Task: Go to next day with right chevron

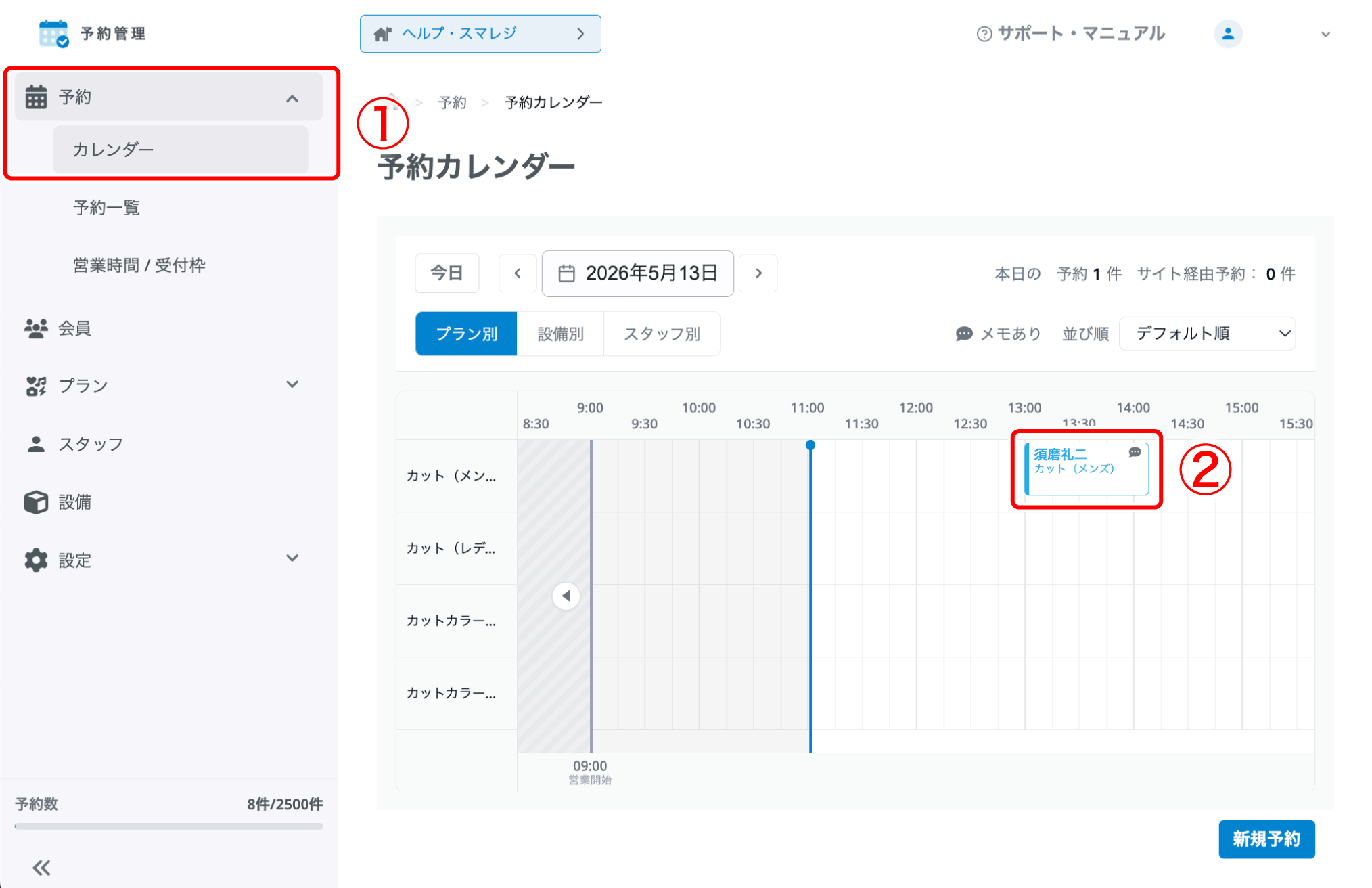Action: [x=758, y=273]
